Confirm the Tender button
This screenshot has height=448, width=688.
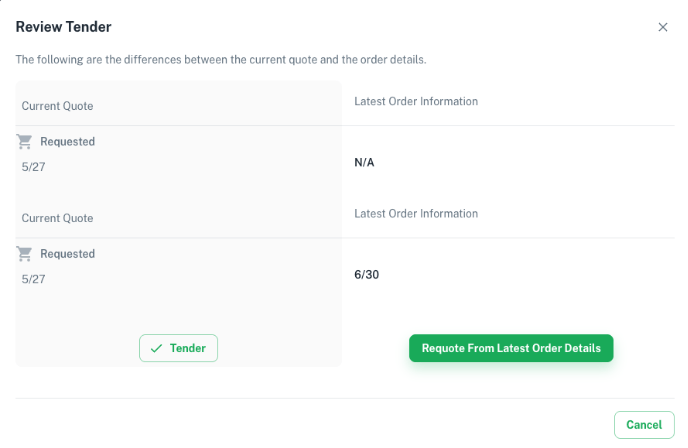coord(178,348)
